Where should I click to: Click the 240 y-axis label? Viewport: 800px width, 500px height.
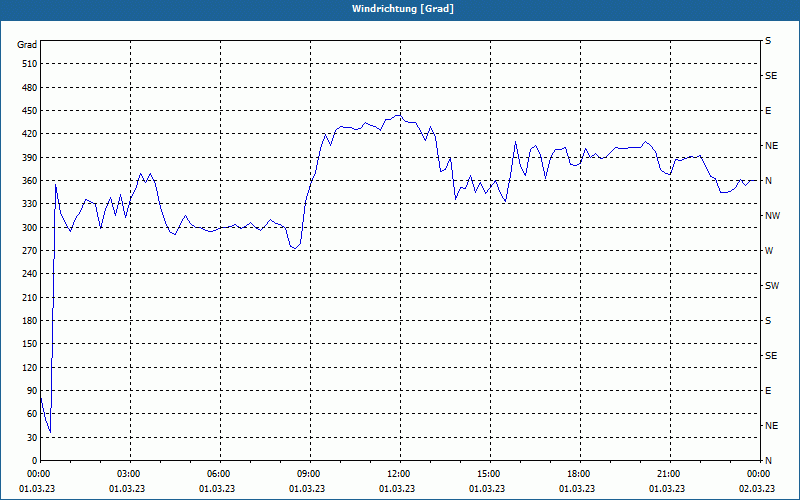(x=30, y=274)
